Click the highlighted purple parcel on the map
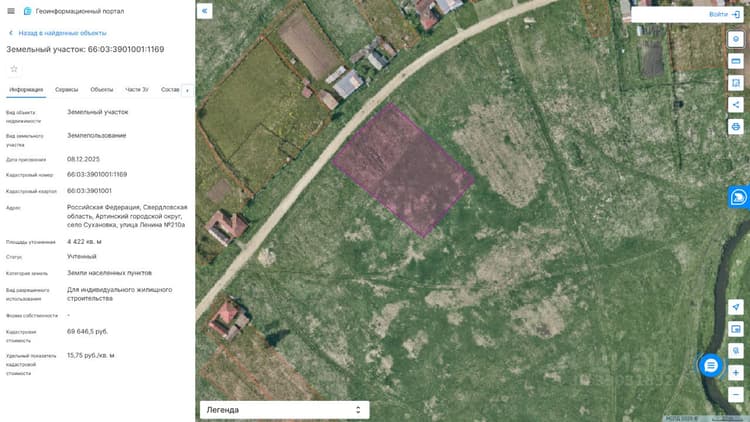The width and height of the screenshot is (750, 422). [404, 170]
